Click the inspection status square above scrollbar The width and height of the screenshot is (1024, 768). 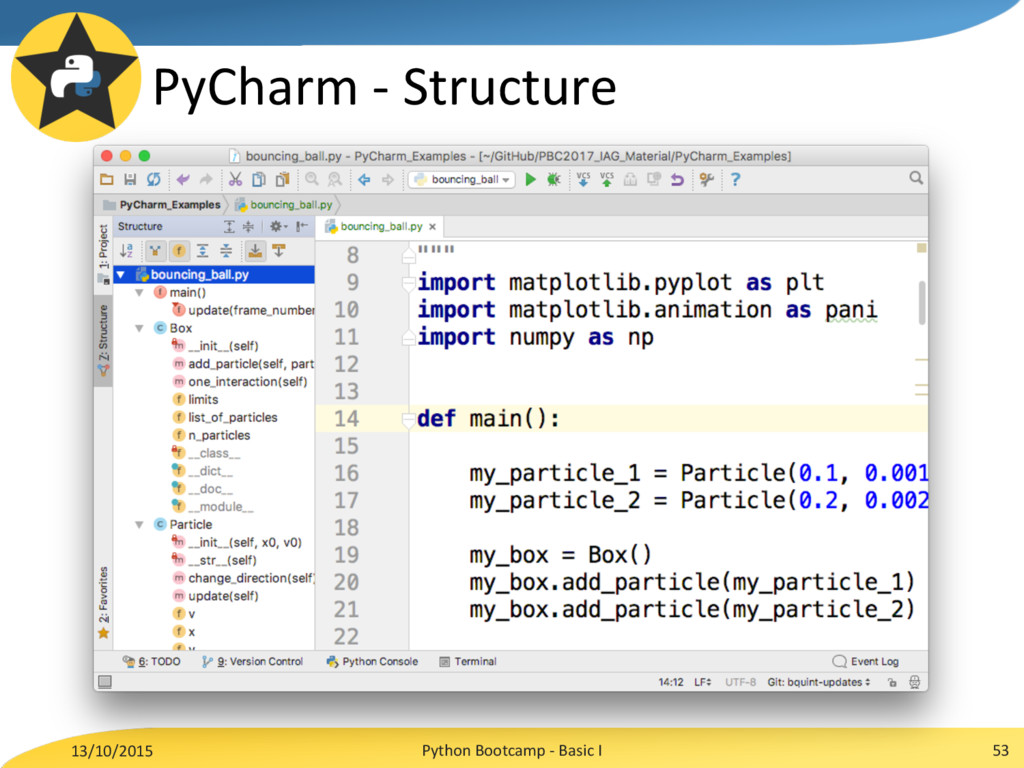tap(921, 248)
